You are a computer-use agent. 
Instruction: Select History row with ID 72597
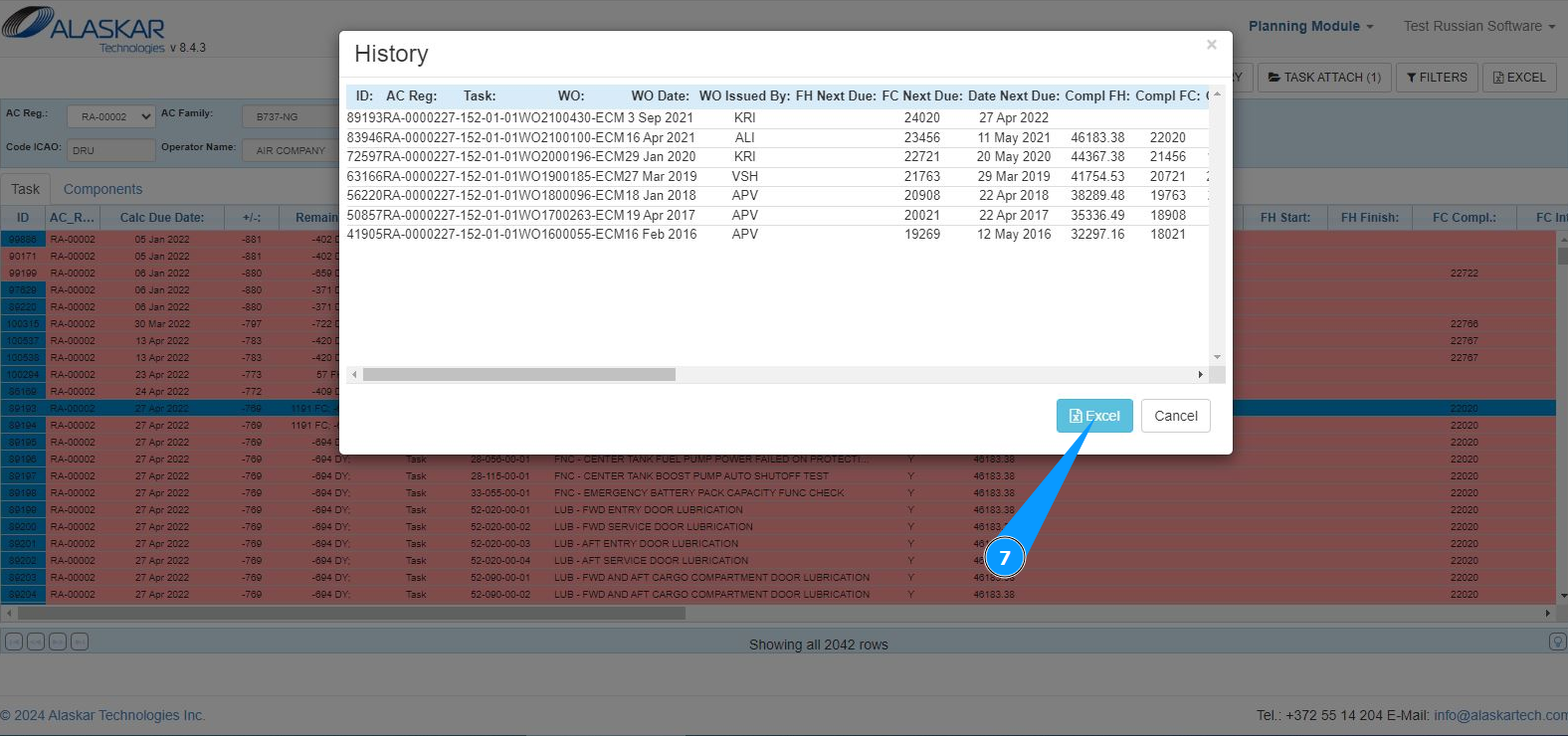click(777, 156)
